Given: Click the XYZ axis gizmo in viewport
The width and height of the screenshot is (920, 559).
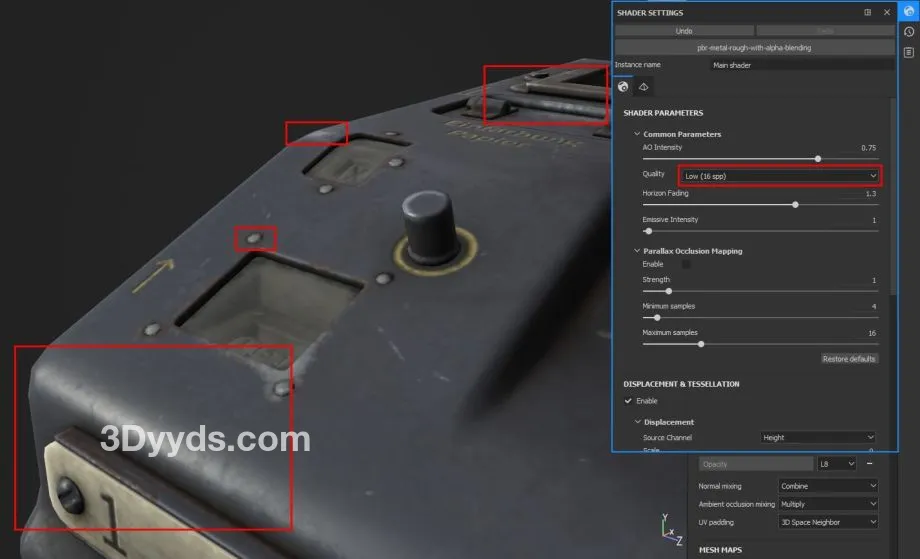Looking at the screenshot, I should [x=672, y=529].
